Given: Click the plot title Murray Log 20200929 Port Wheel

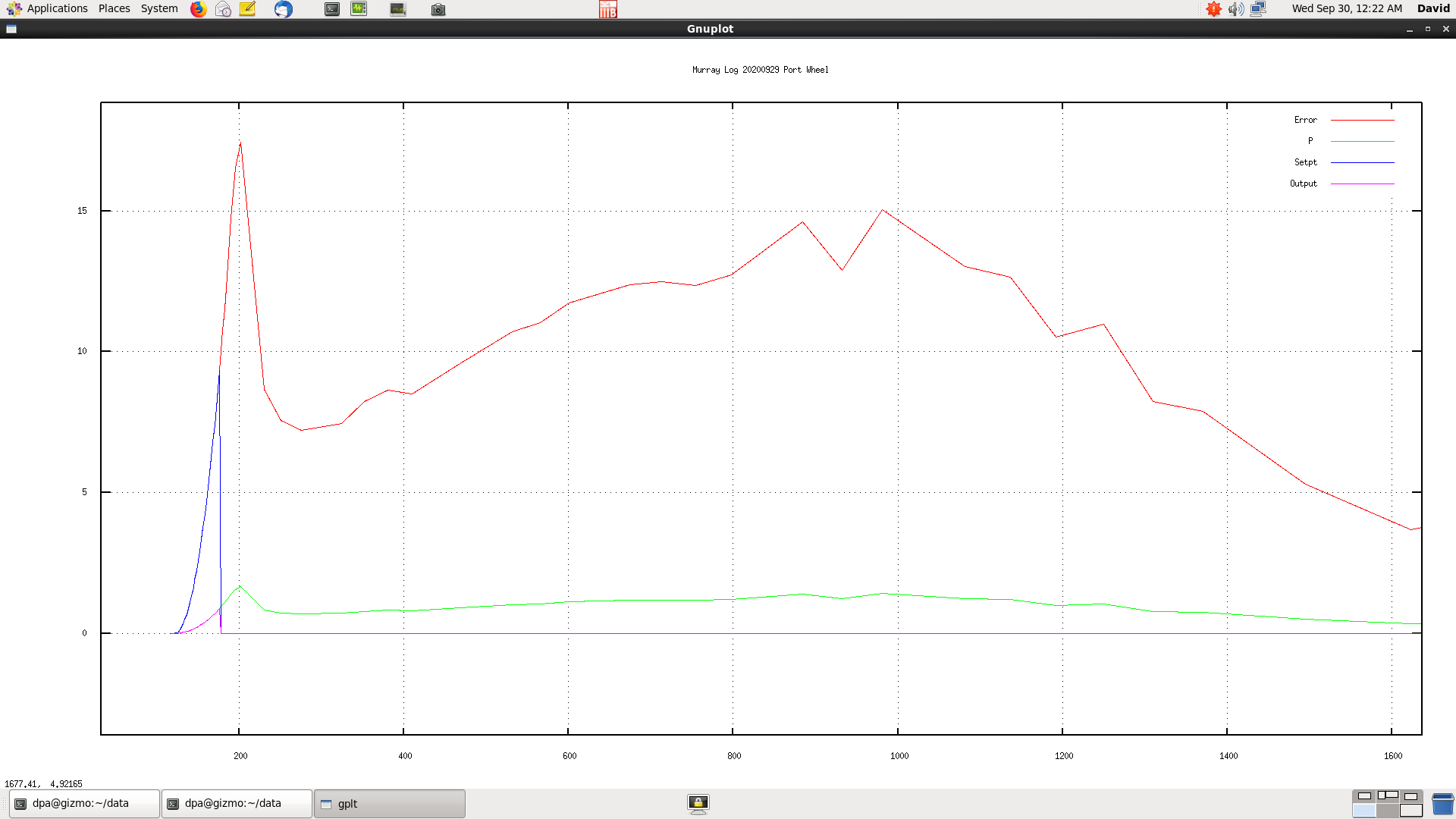Looking at the screenshot, I should click(x=760, y=70).
